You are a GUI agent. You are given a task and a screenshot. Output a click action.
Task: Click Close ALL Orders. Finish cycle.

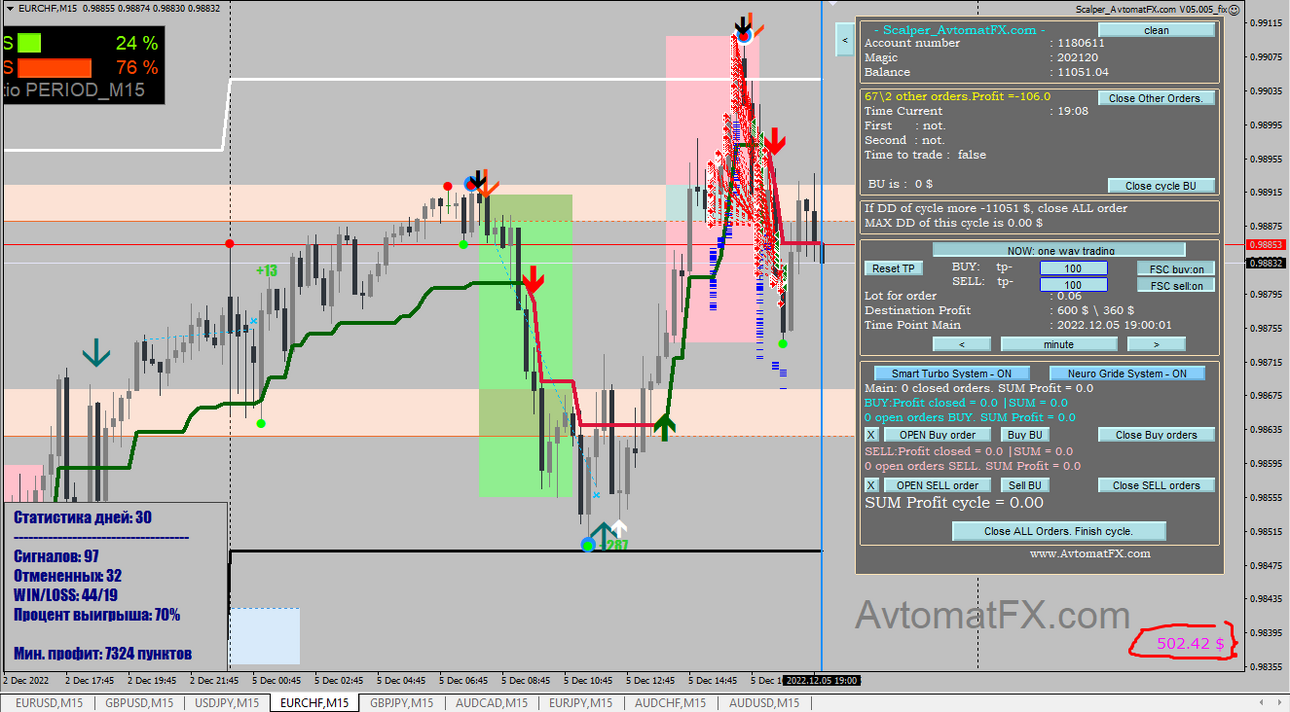tap(1059, 531)
